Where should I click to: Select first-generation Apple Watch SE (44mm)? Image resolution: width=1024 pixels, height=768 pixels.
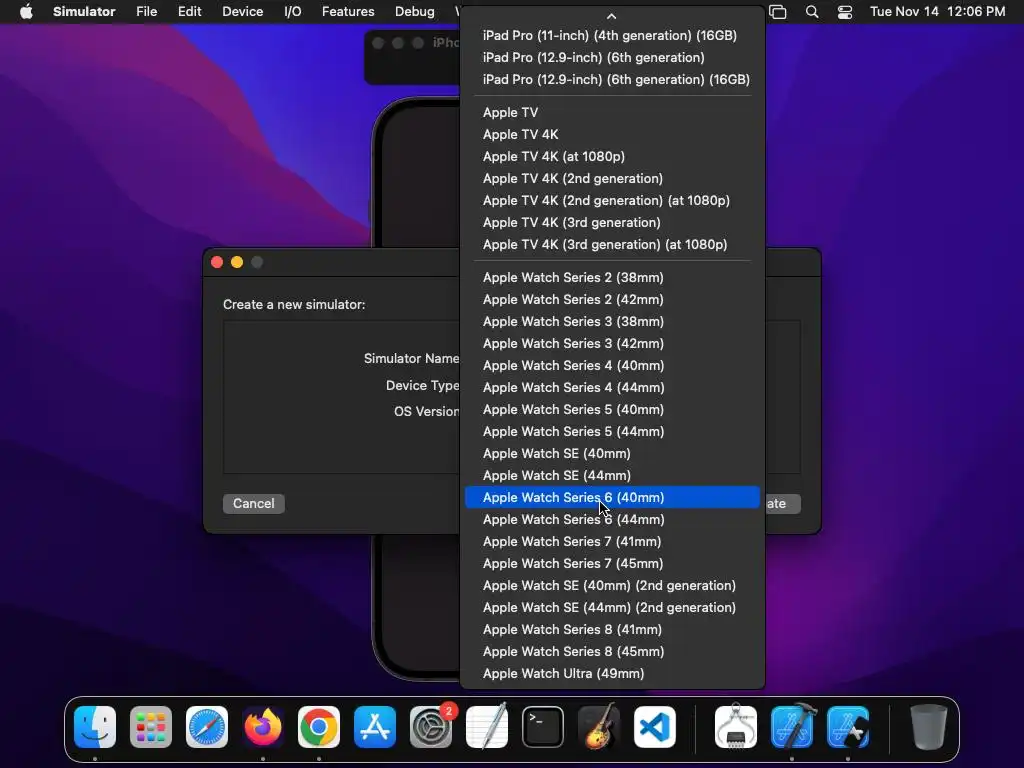613,475
